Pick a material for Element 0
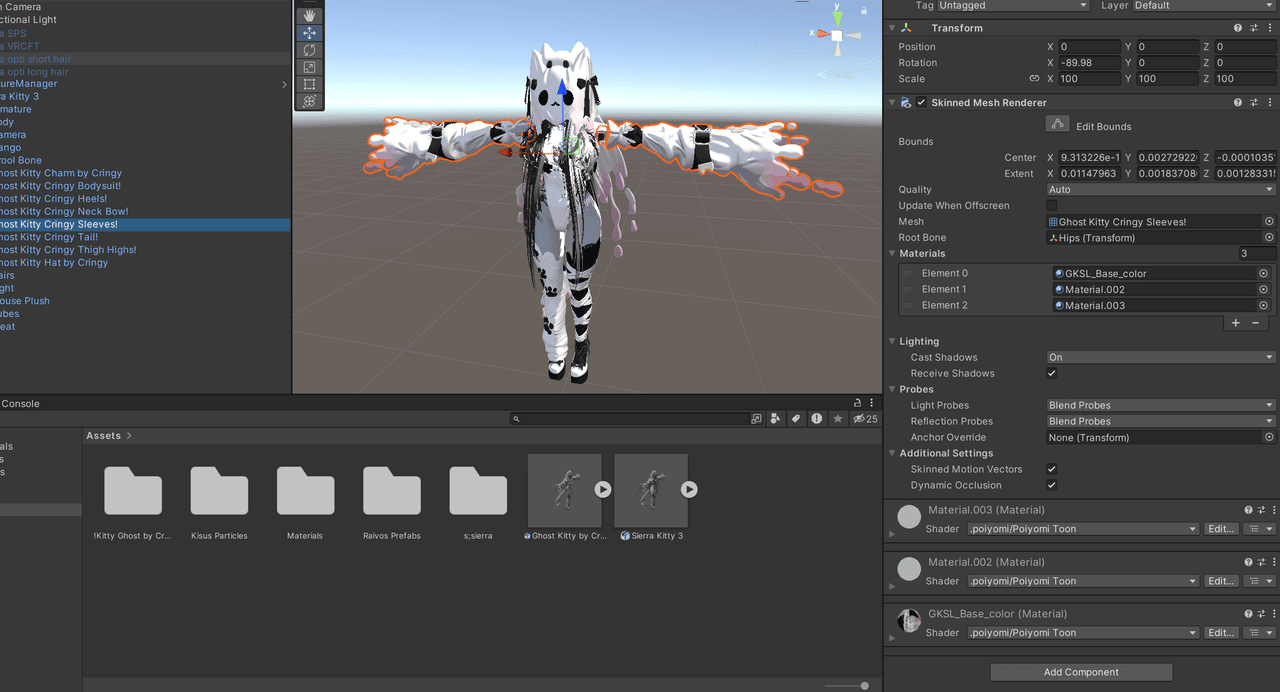 [1263, 273]
